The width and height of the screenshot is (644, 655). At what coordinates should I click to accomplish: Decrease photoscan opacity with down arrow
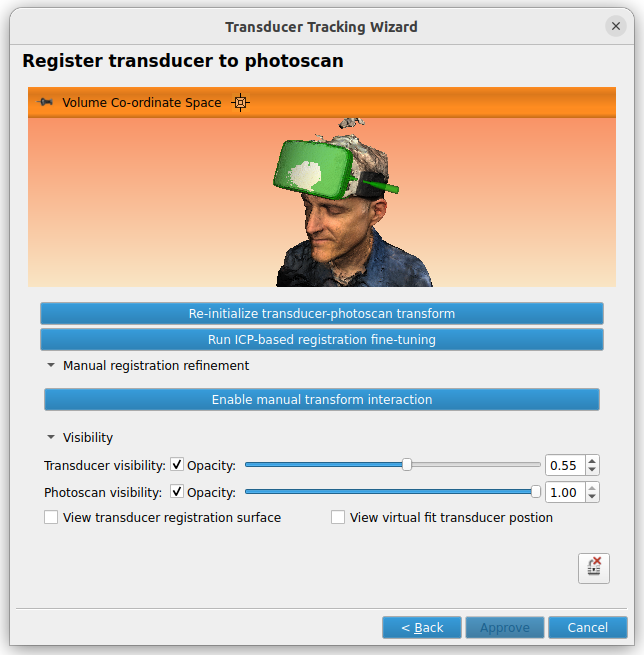point(592,497)
